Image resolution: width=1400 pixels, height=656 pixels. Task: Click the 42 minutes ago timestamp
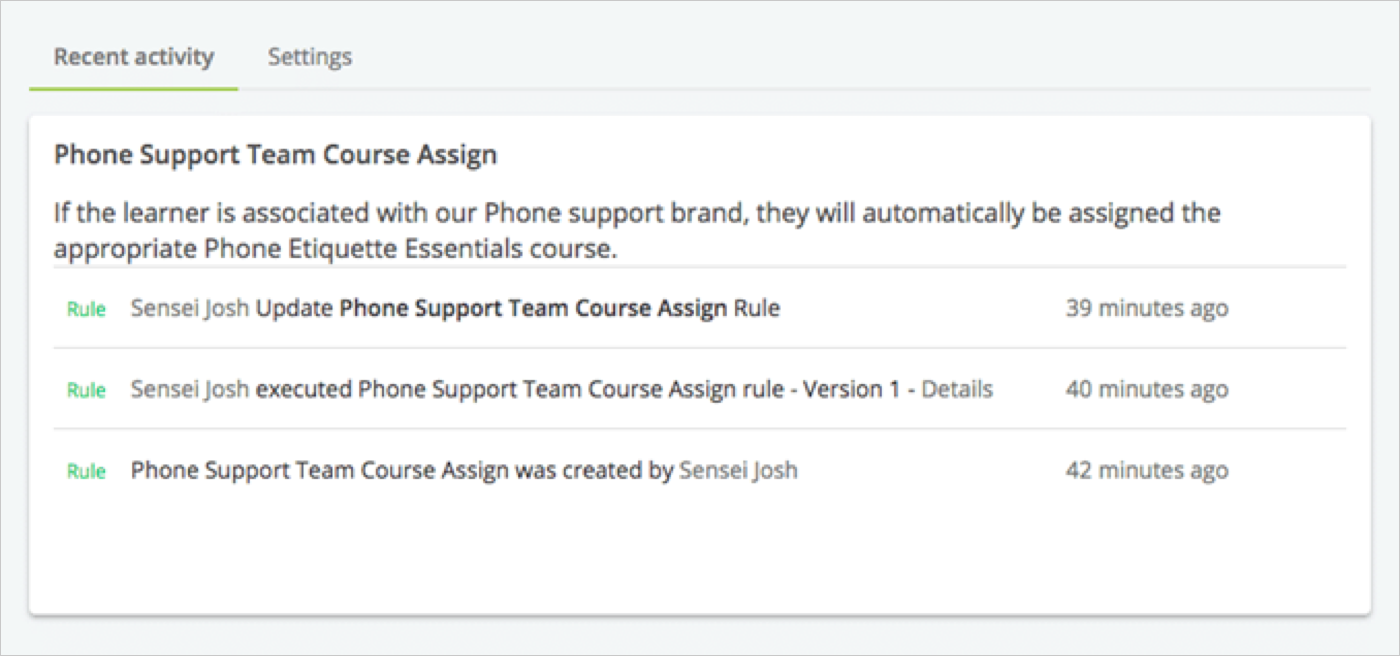click(x=1146, y=470)
